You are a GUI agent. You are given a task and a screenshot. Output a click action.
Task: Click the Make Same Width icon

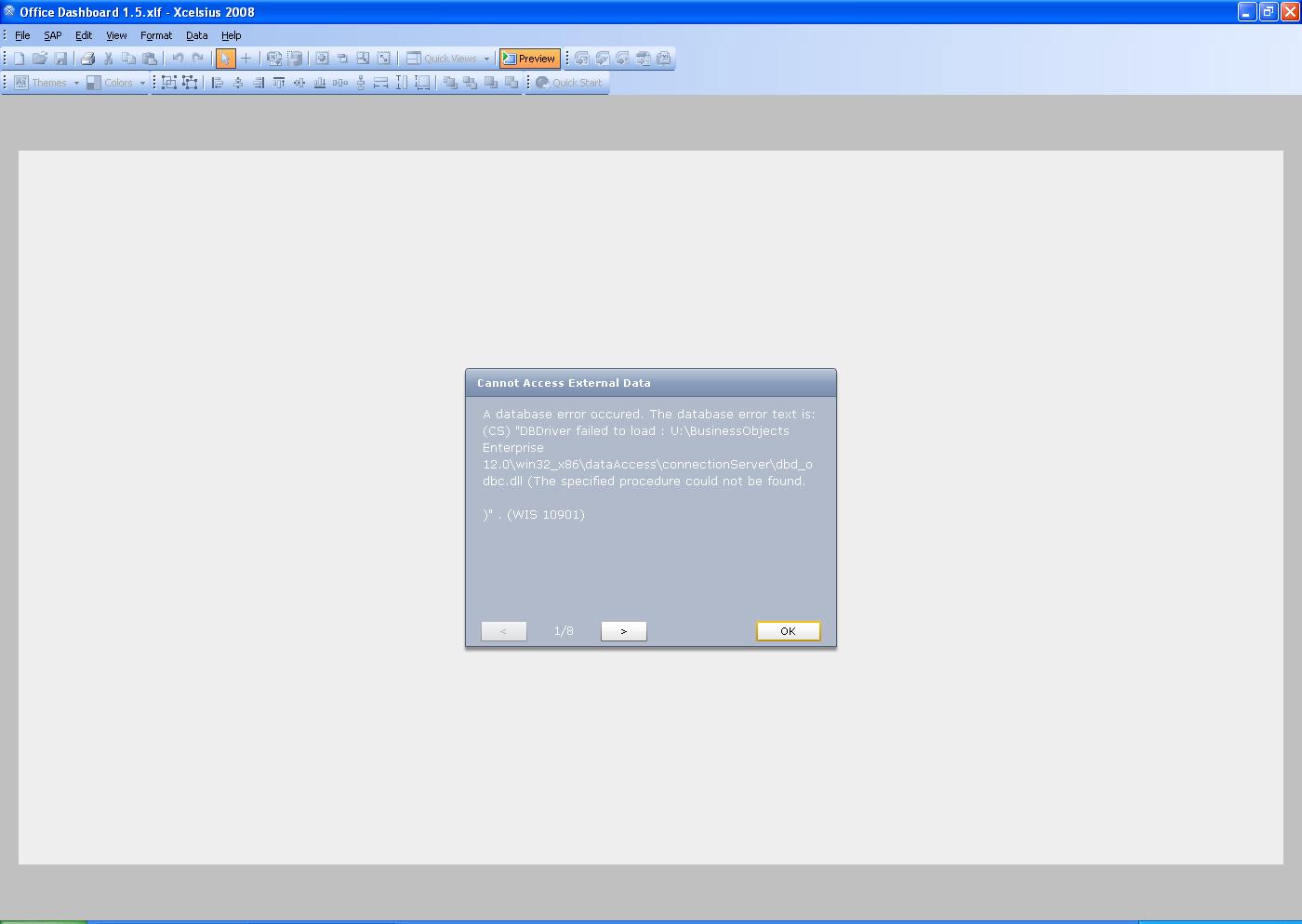click(380, 83)
